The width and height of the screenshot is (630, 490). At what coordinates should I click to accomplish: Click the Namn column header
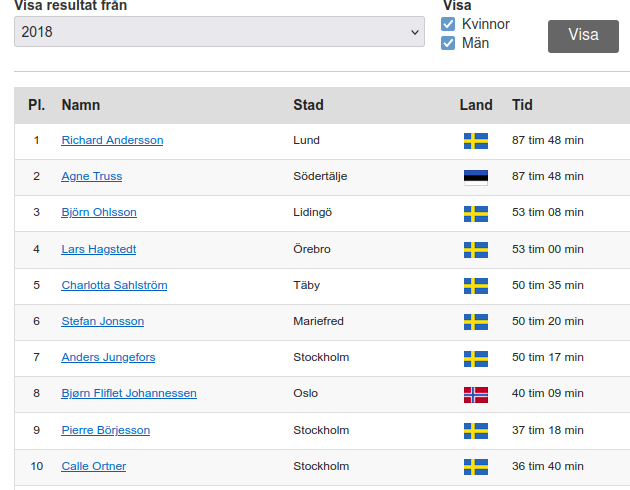pyautogui.click(x=80, y=105)
